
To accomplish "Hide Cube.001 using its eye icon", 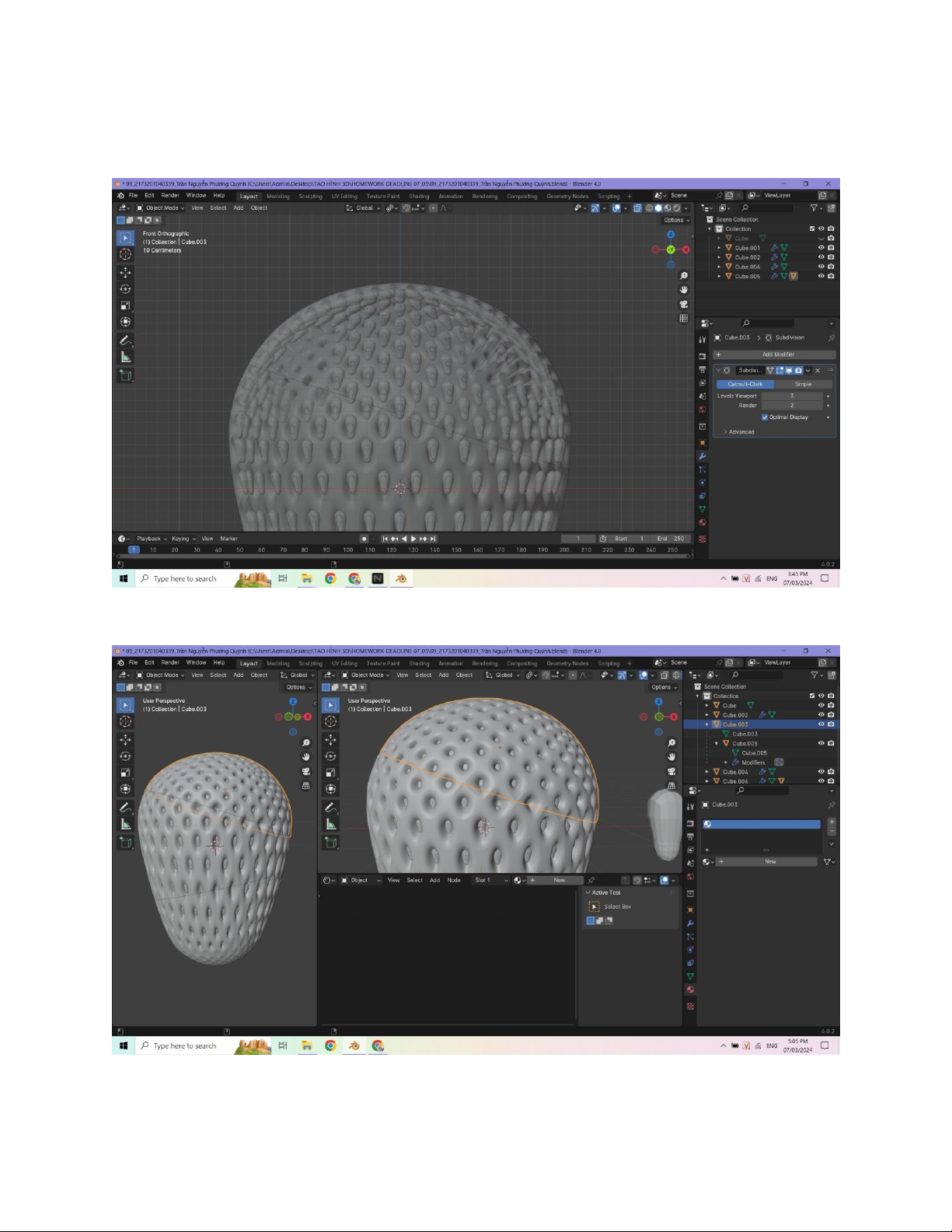I will pos(821,248).
